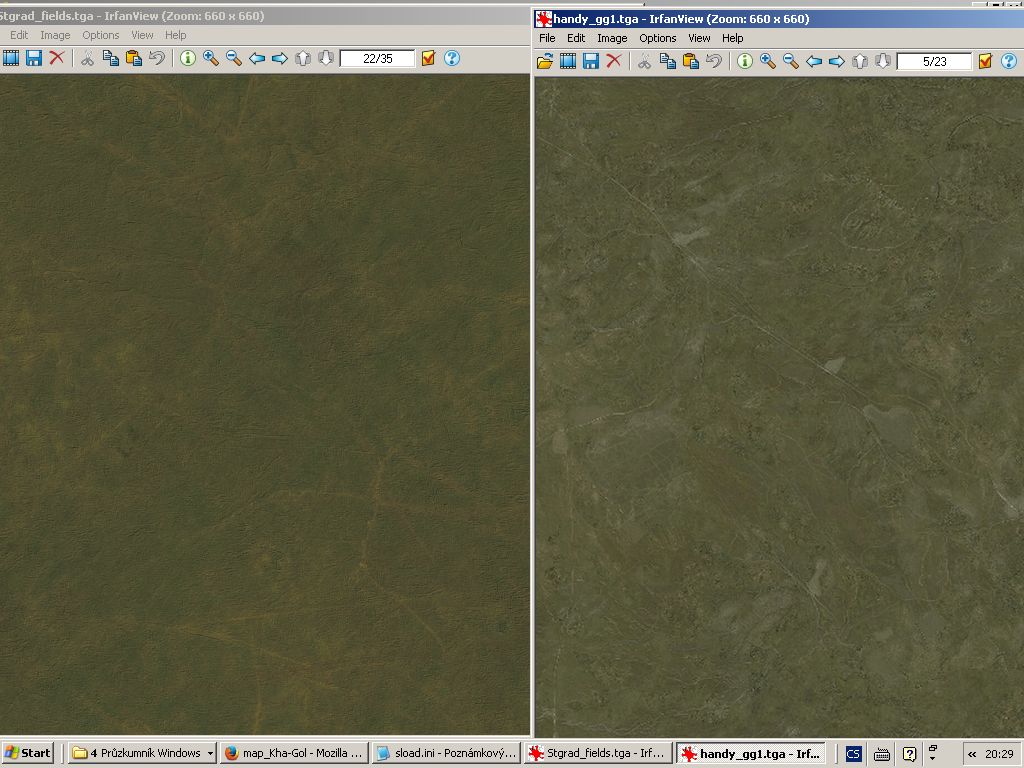The width and height of the screenshot is (1024, 768).
Task: Open IrfanView settings in Stgrad_fields window
Action: point(428,58)
